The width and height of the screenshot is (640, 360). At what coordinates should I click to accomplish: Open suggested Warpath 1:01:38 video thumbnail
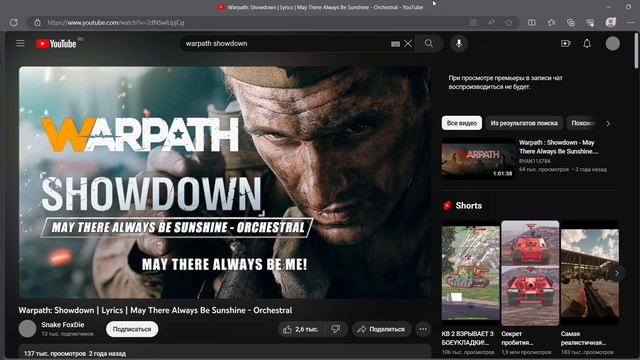[x=478, y=159]
